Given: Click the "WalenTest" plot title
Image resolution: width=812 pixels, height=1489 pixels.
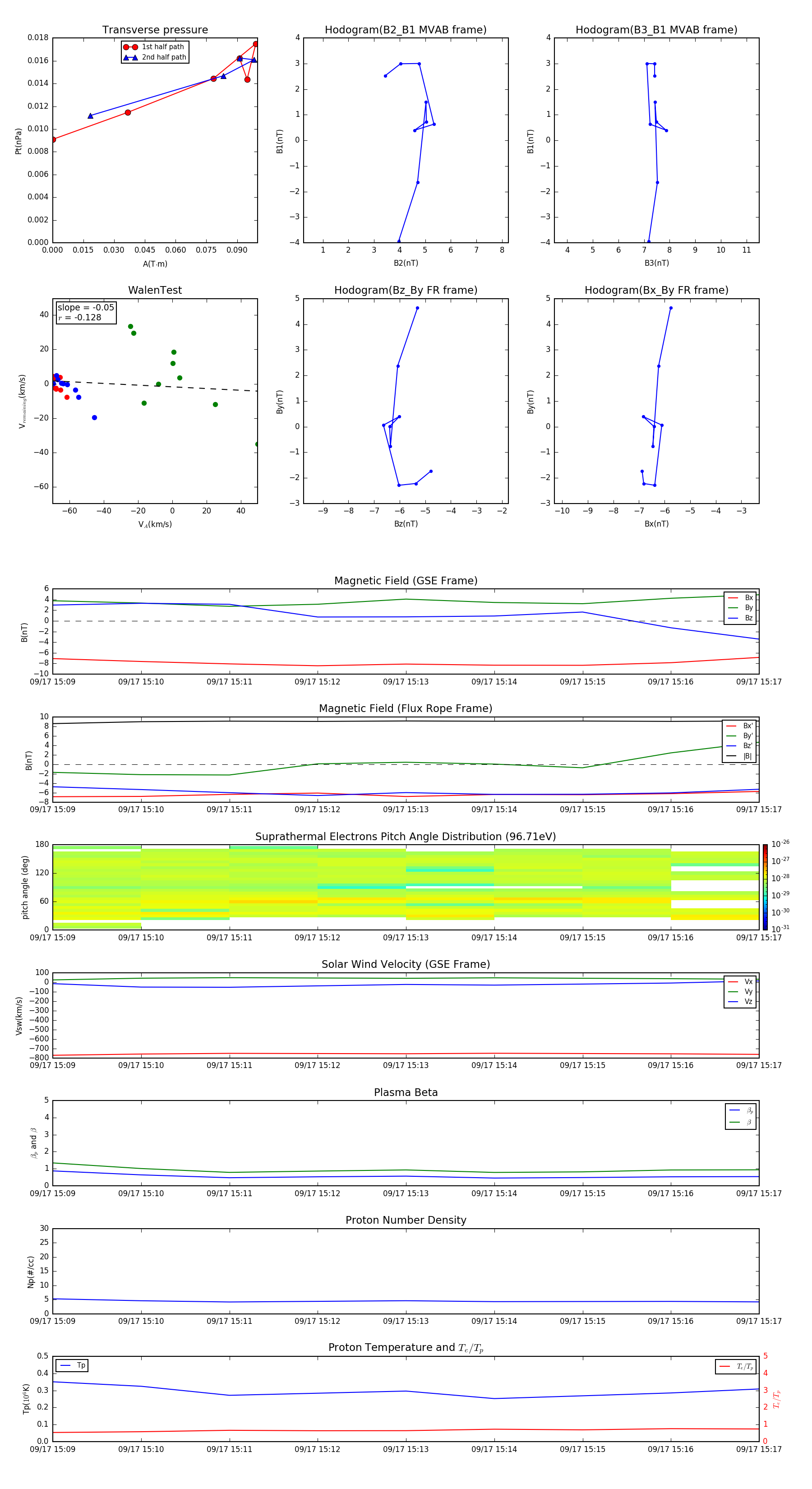Looking at the screenshot, I should point(155,290).
